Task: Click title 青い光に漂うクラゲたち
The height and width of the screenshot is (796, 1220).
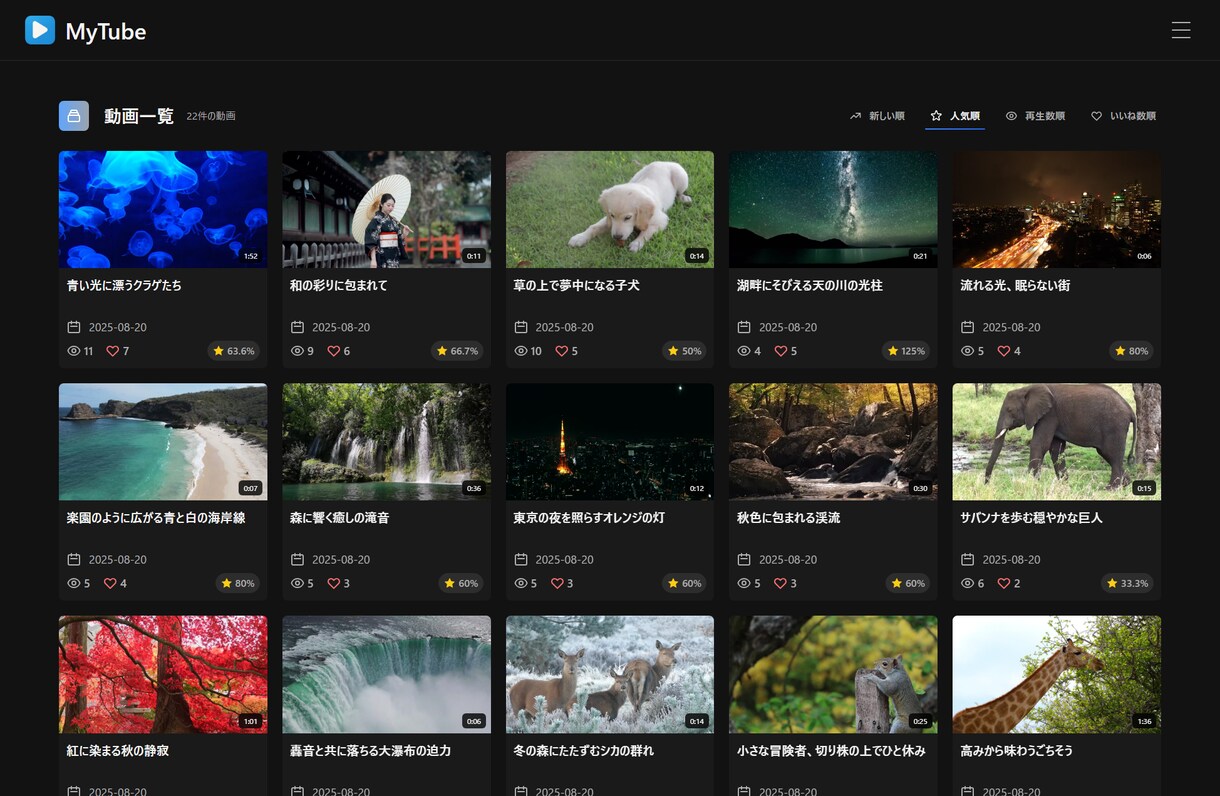Action: pyautogui.click(x=124, y=285)
